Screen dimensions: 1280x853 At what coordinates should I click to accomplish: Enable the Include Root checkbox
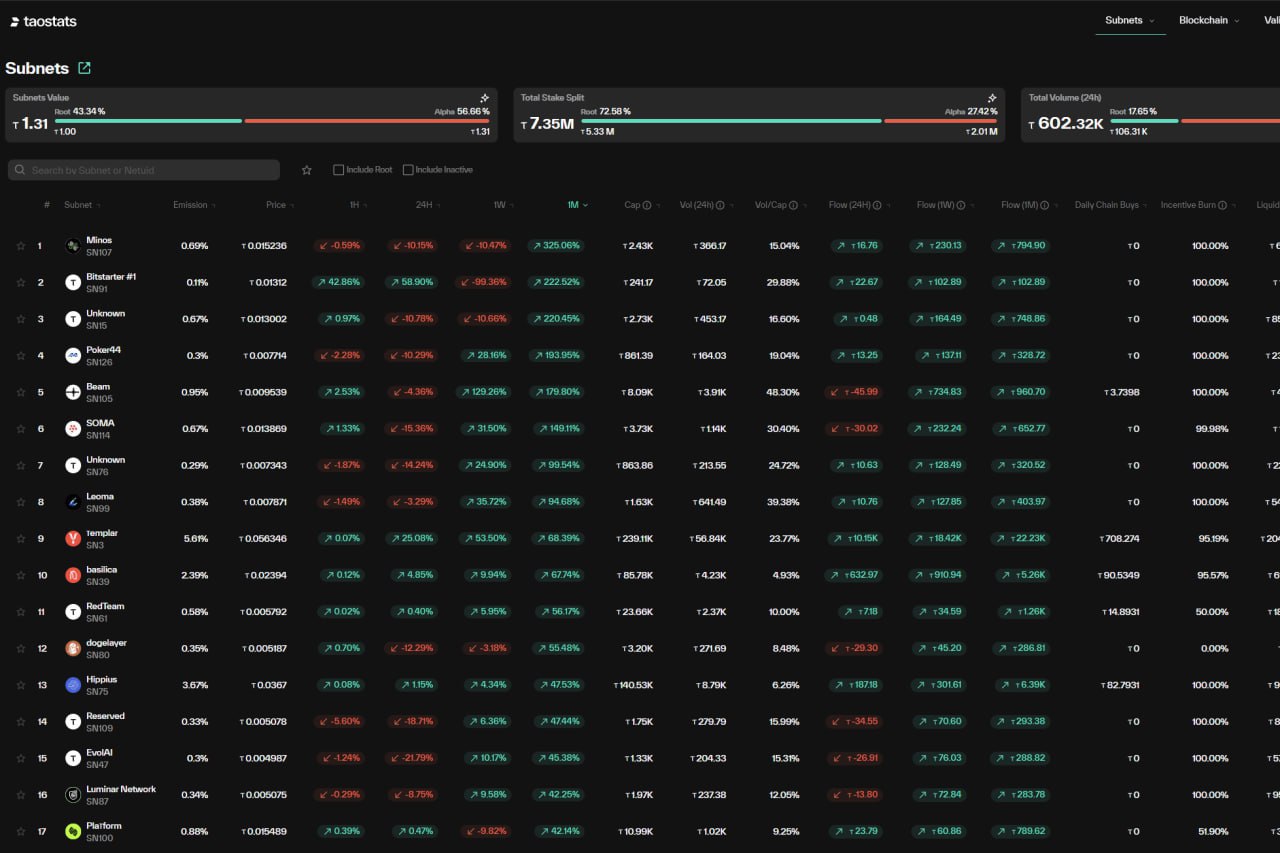pyautogui.click(x=339, y=169)
